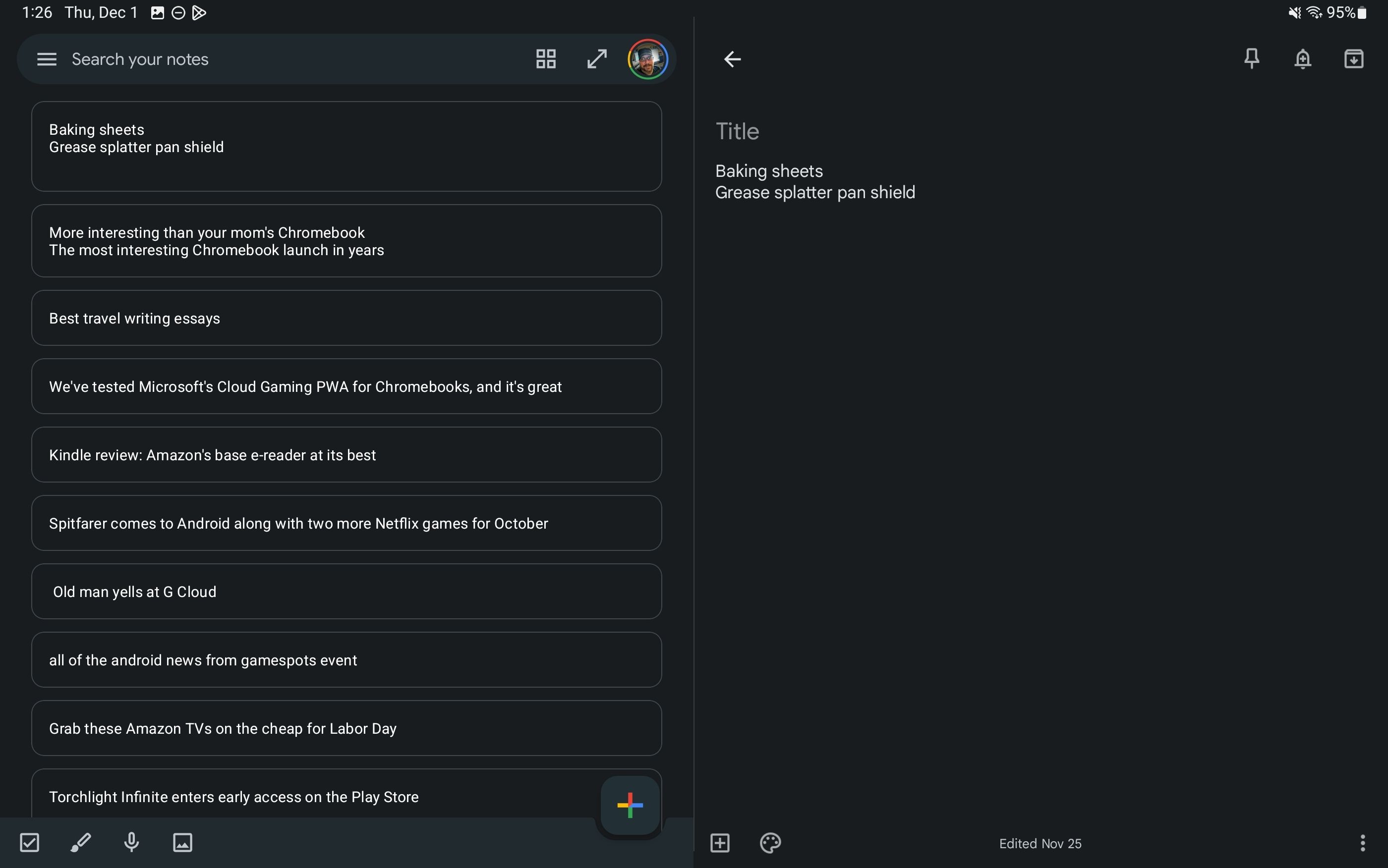Tap the 'Search your notes' field

click(230, 58)
